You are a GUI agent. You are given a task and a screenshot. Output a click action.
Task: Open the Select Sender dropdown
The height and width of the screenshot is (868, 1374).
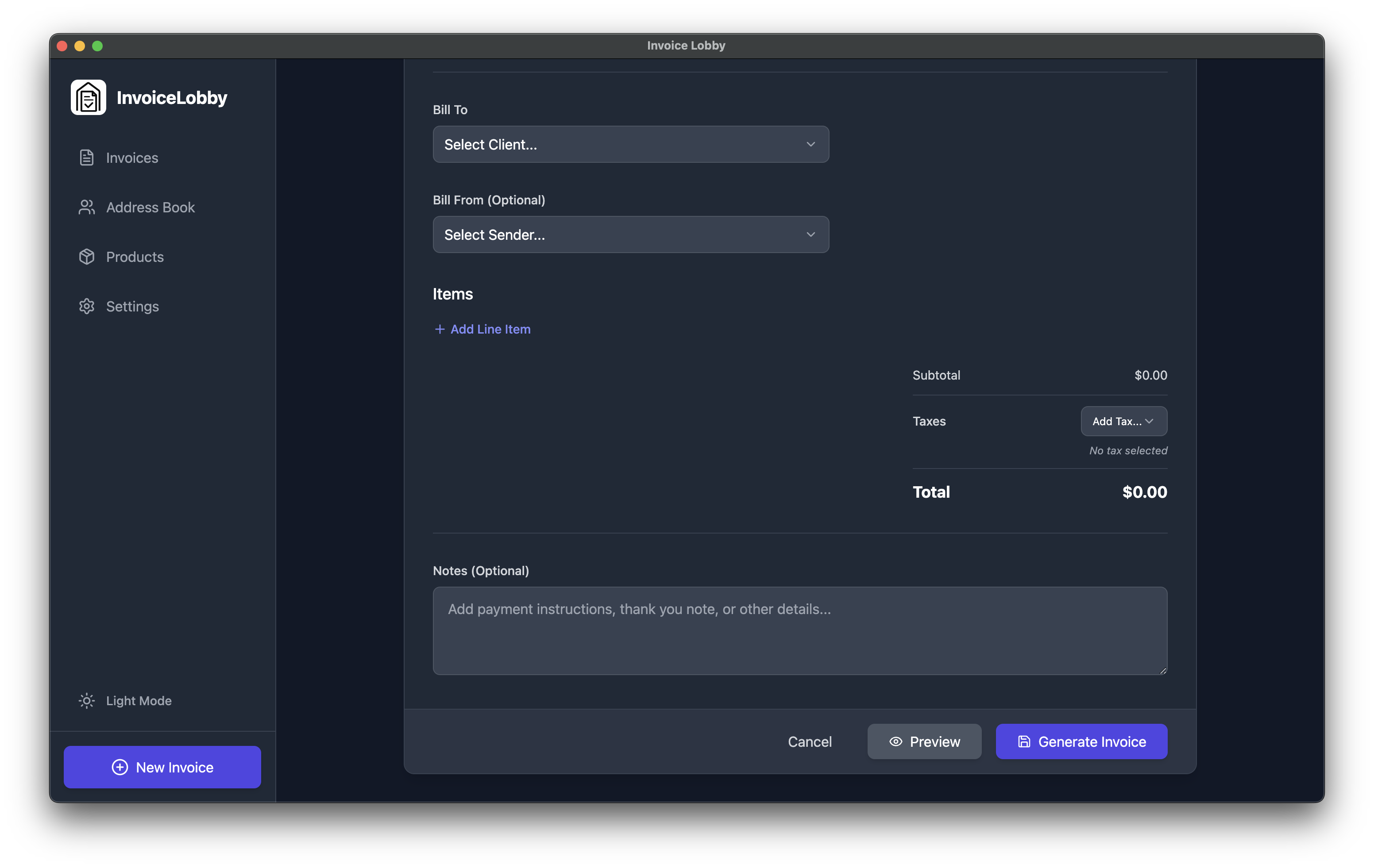point(630,234)
